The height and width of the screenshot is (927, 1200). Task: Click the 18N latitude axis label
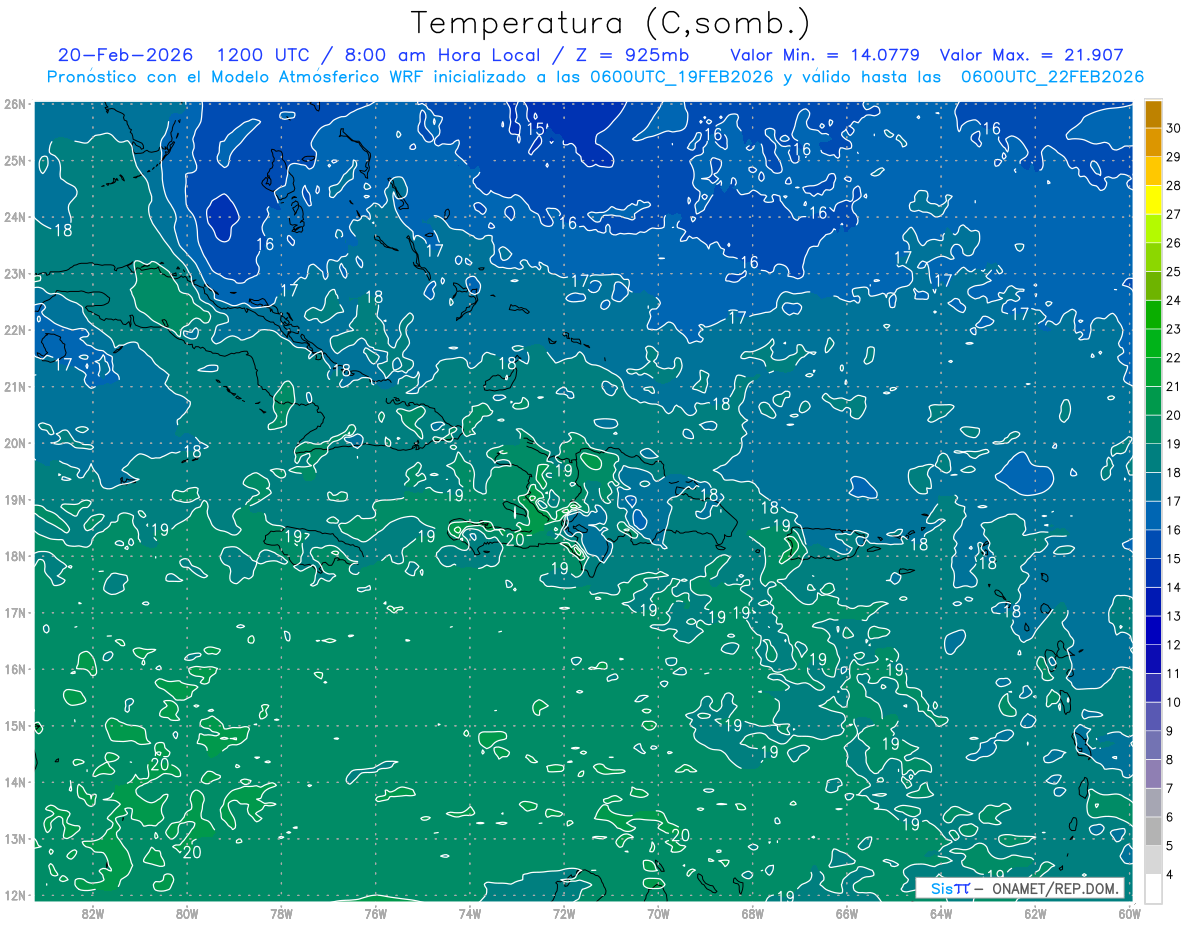click(x=14, y=556)
